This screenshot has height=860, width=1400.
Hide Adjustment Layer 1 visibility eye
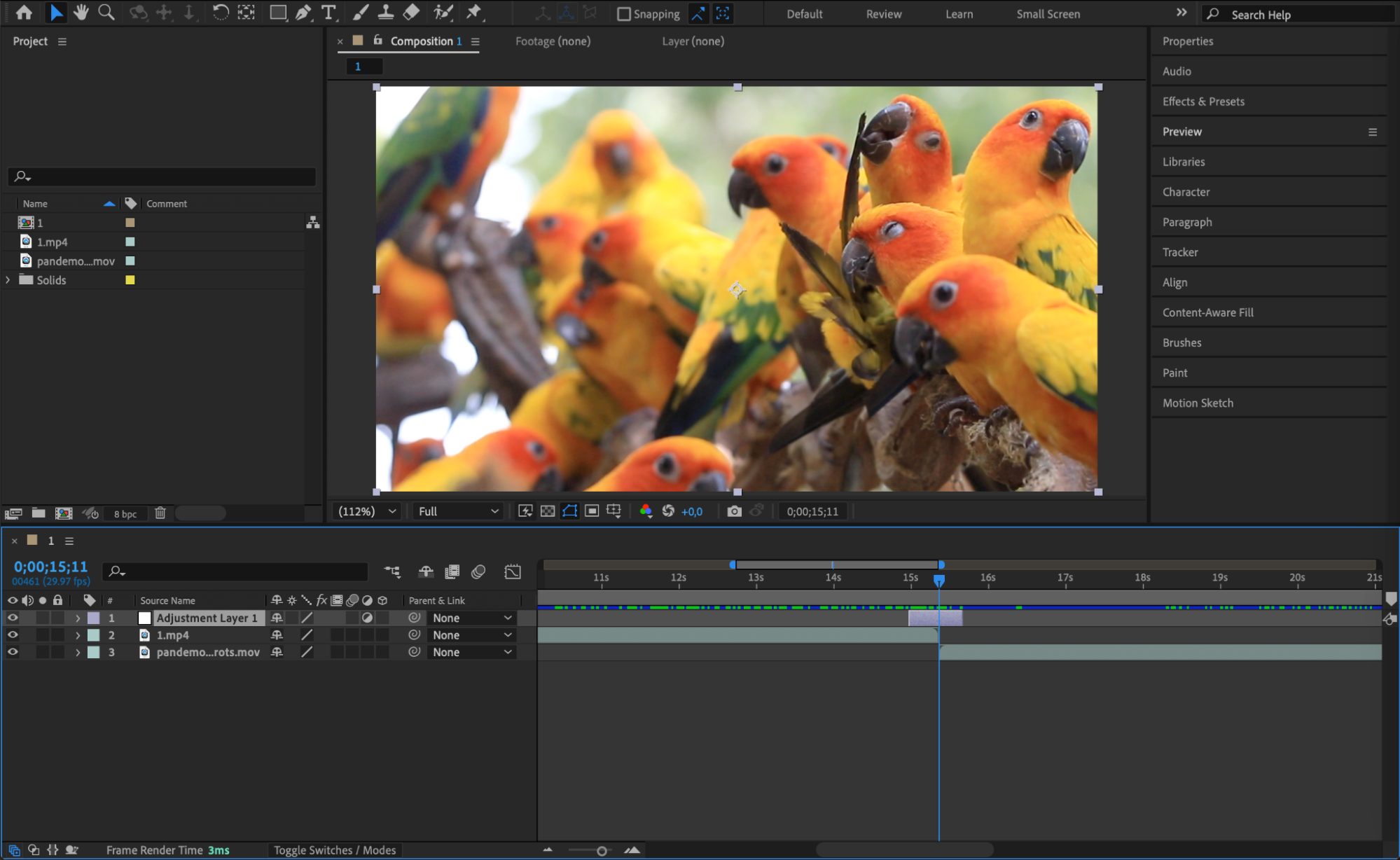(13, 618)
